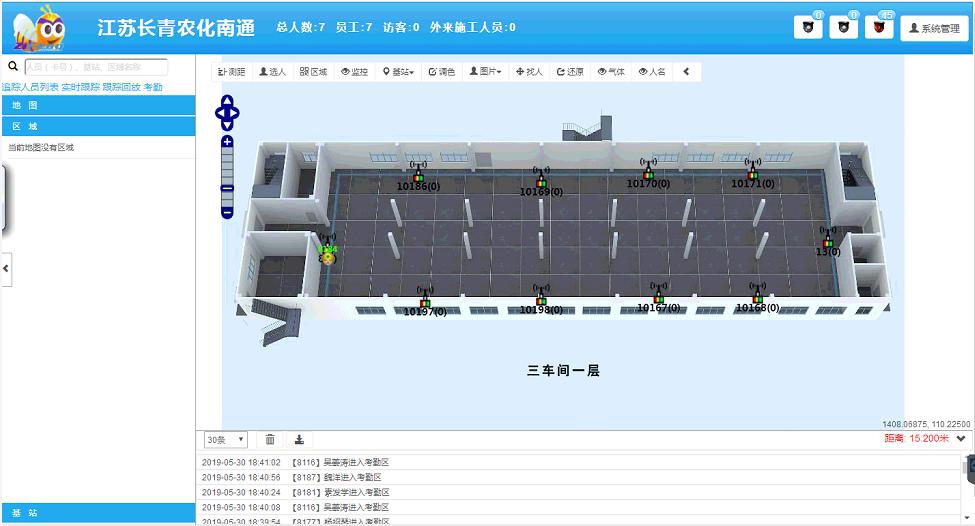Click the 调色 color adjust tool
The height and width of the screenshot is (526, 975).
441,72
